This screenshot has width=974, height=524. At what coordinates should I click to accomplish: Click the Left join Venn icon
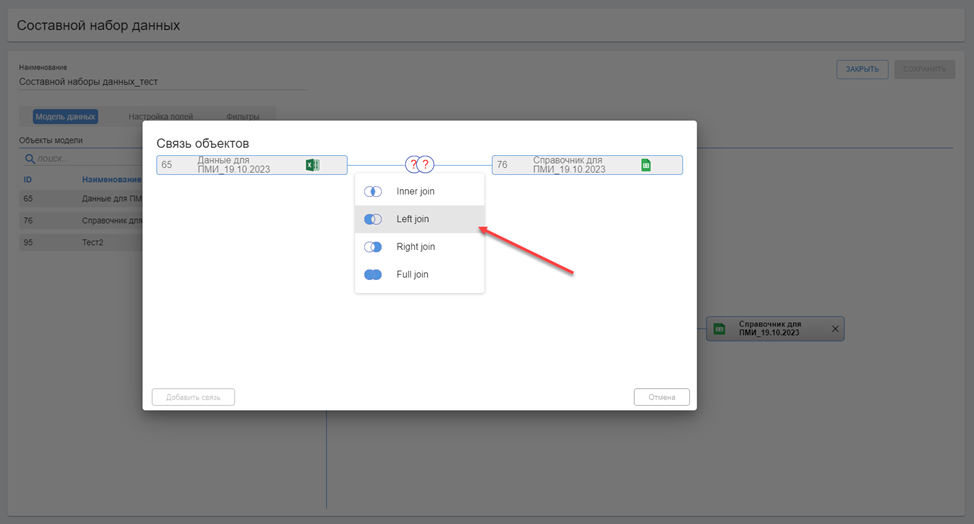pos(373,219)
